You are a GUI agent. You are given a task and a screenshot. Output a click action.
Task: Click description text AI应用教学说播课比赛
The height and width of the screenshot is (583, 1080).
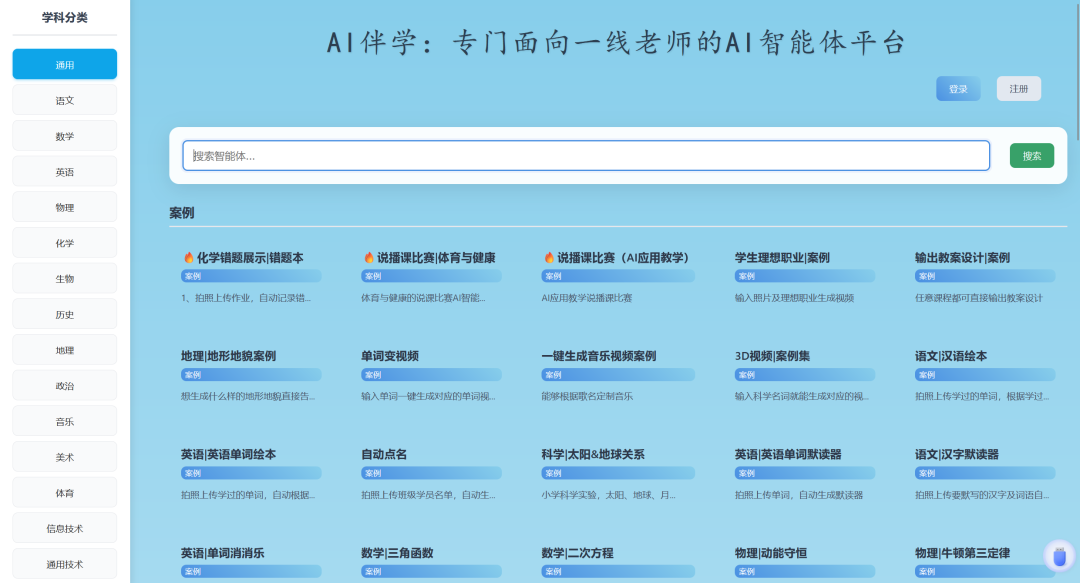click(x=587, y=298)
